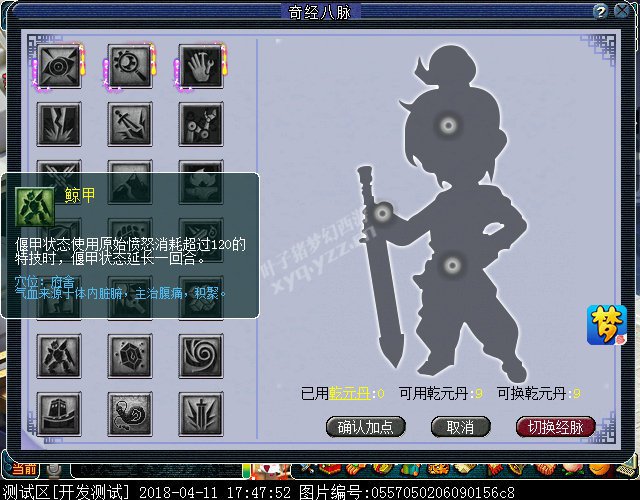Click the 鲸甲 skill name in tooltip
Screen dimensions: 640x500
(x=80, y=195)
